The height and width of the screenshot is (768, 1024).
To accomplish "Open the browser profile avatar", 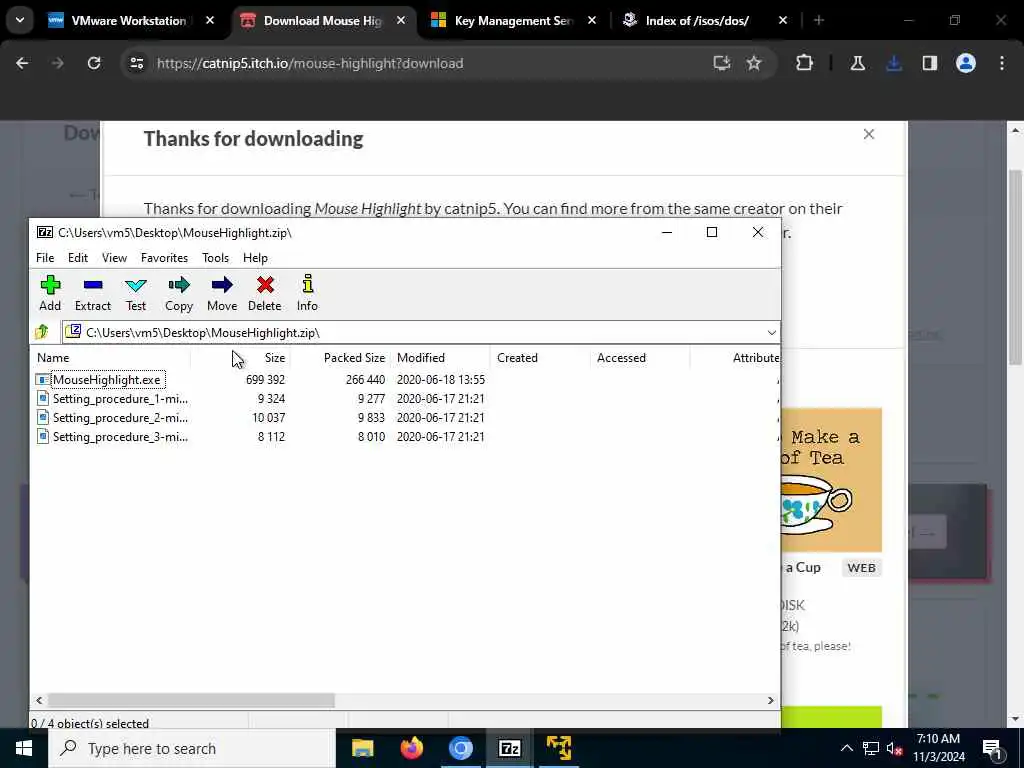I will pos(966,63).
